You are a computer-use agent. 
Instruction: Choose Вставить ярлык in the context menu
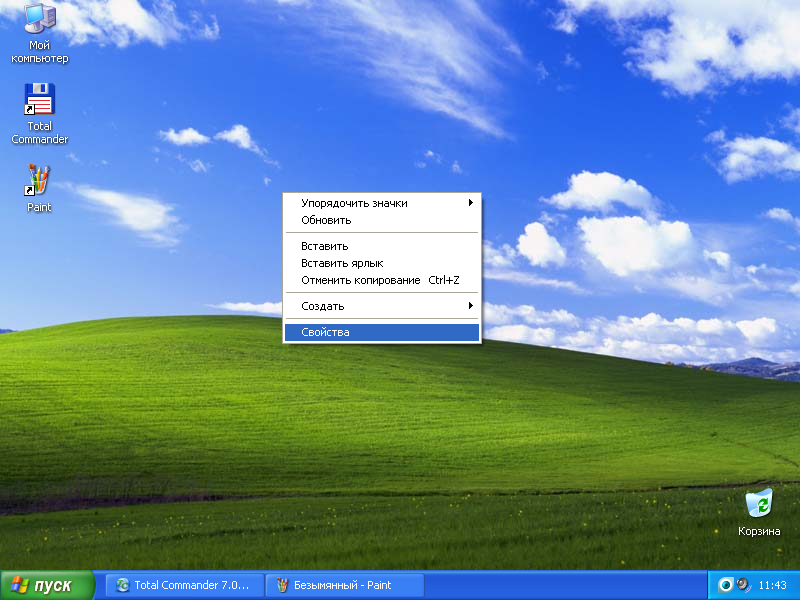(x=382, y=263)
